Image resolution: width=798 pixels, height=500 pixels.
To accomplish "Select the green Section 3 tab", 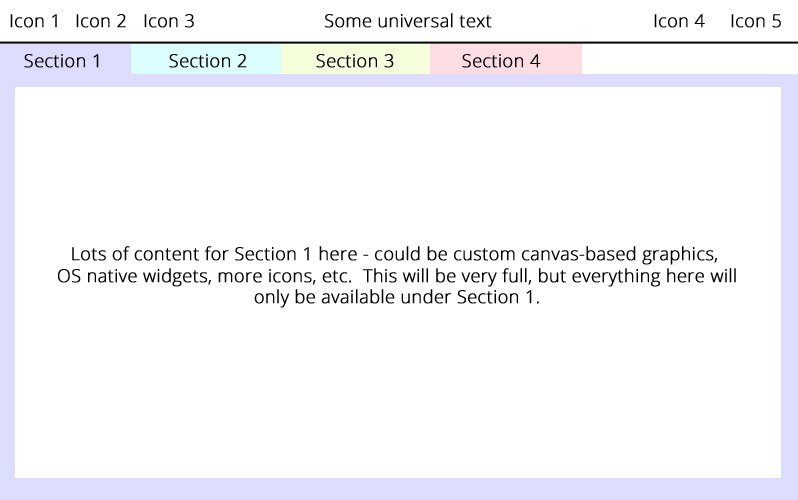I will pyautogui.click(x=354, y=61).
